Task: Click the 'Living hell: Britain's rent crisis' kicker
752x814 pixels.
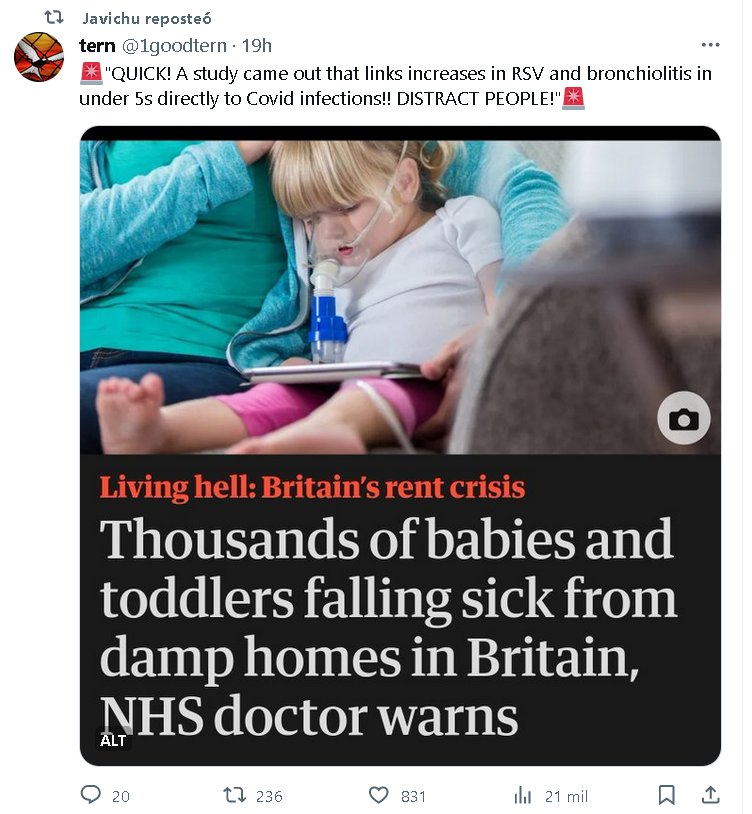Action: (312, 487)
